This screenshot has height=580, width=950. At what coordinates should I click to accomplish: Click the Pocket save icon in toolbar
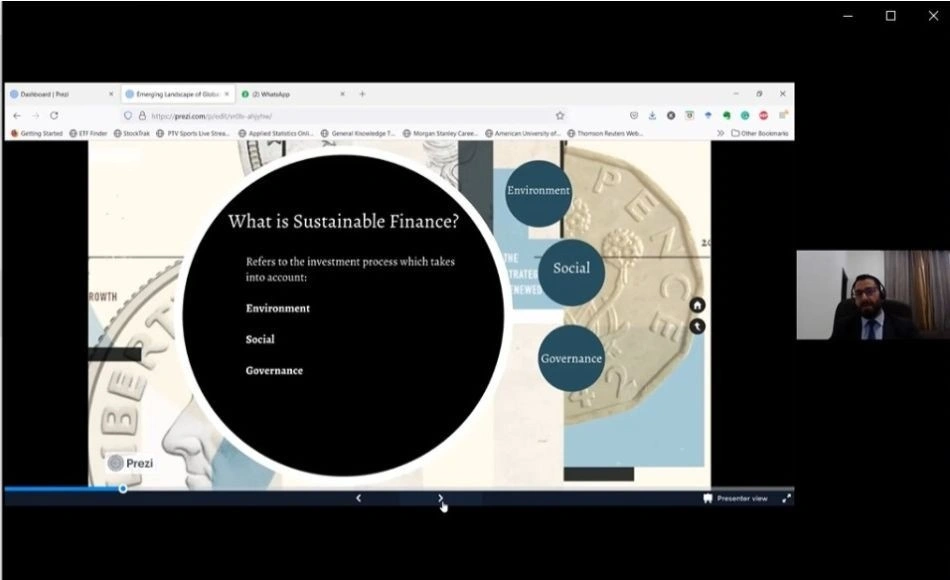[634, 115]
